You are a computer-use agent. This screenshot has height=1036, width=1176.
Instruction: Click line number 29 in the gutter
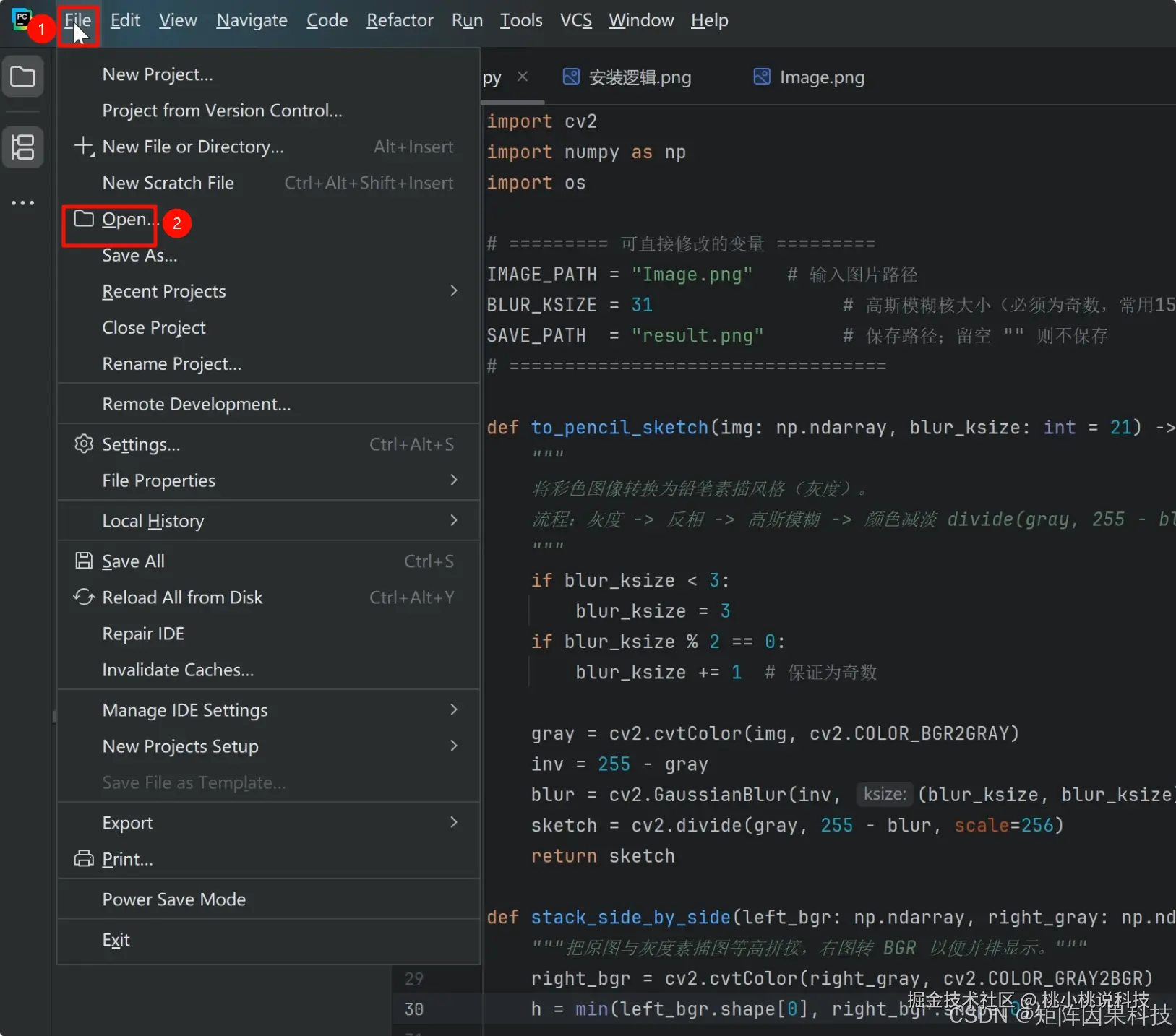click(414, 979)
